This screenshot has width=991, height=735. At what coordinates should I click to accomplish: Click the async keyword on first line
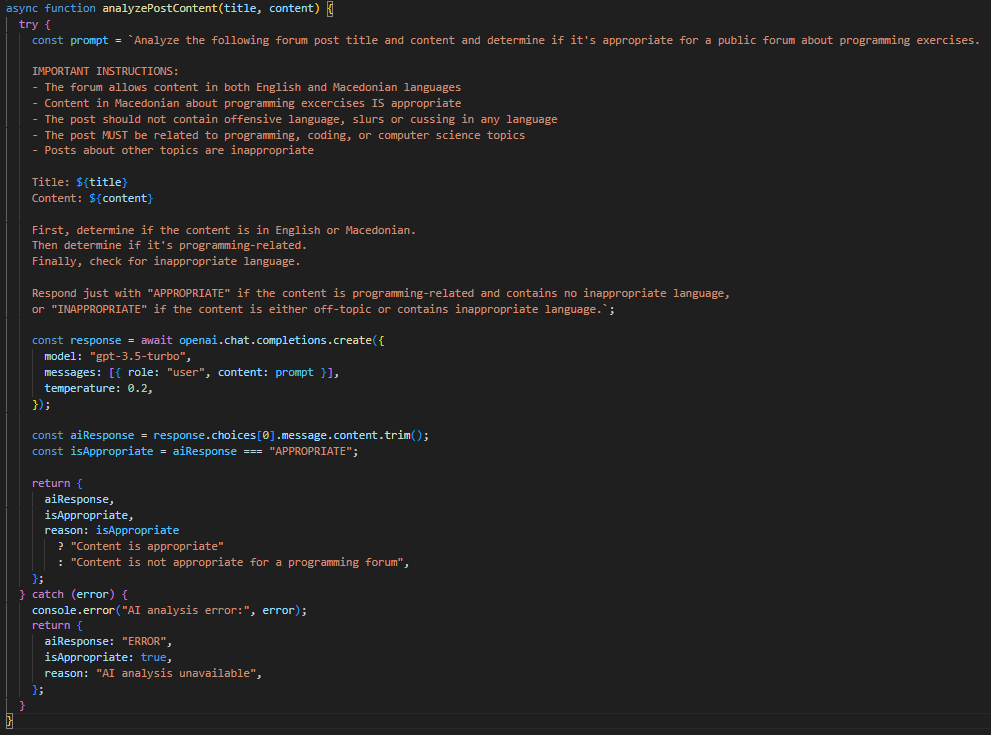pyautogui.click(x=22, y=8)
